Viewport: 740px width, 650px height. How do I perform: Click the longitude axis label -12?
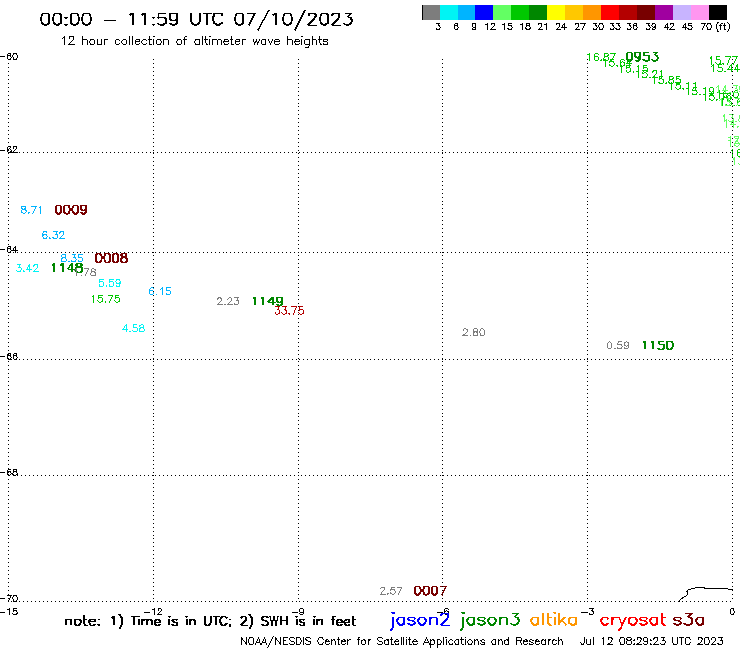pyautogui.click(x=153, y=612)
